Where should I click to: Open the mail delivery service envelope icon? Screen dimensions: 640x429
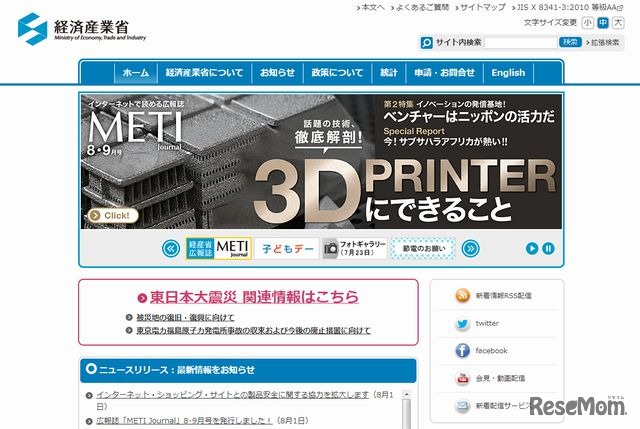coord(462,406)
